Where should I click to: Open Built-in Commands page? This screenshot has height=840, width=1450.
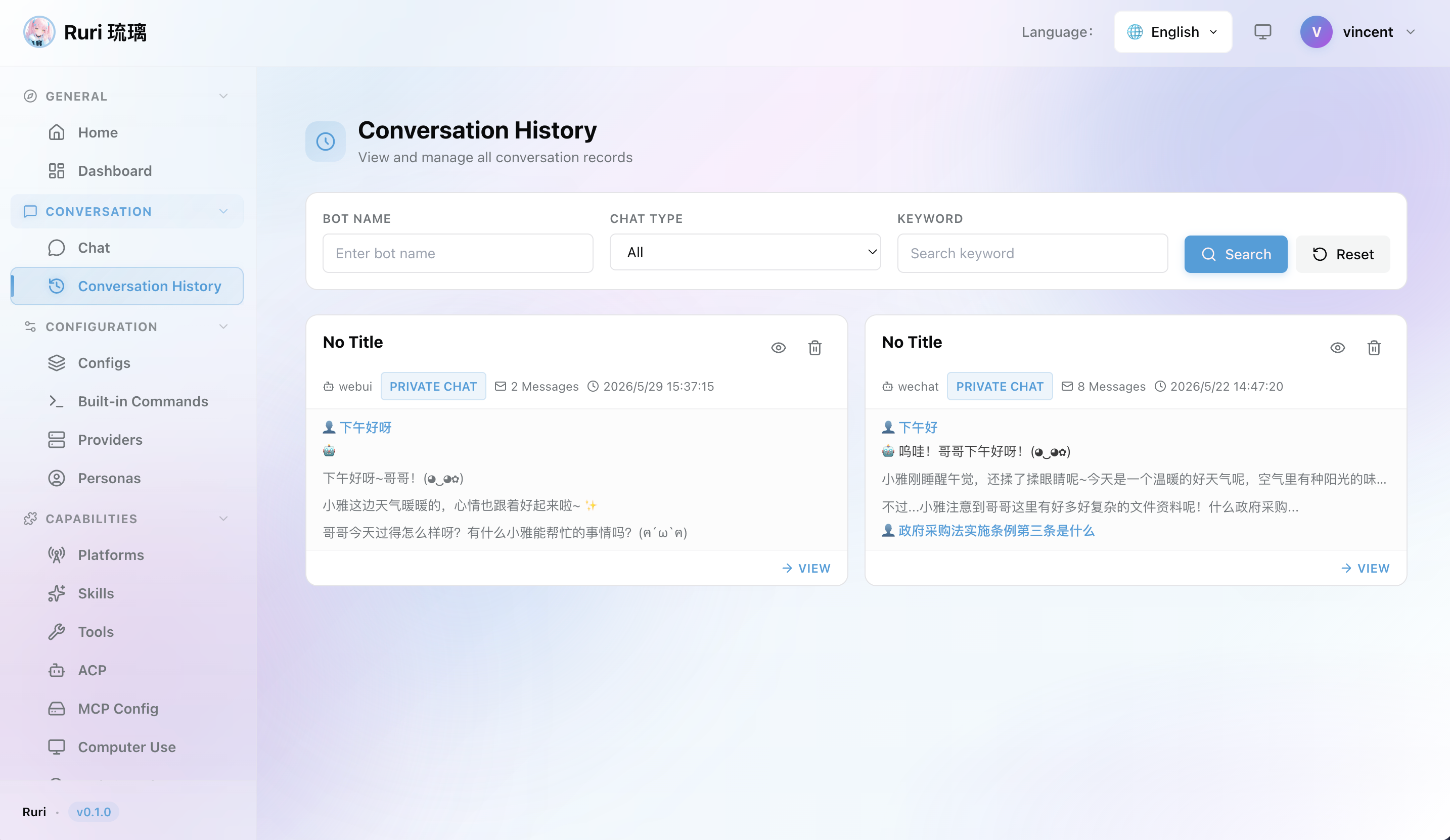(x=126, y=401)
